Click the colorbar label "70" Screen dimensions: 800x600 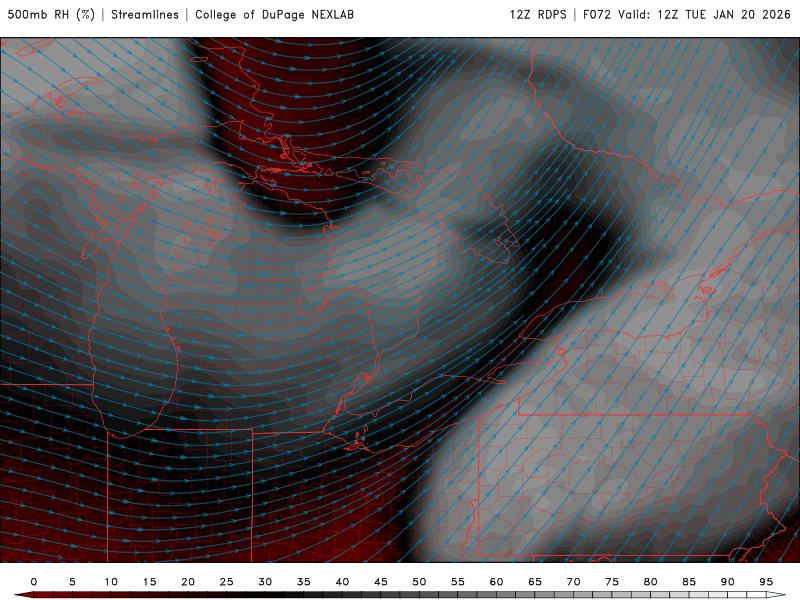(573, 582)
